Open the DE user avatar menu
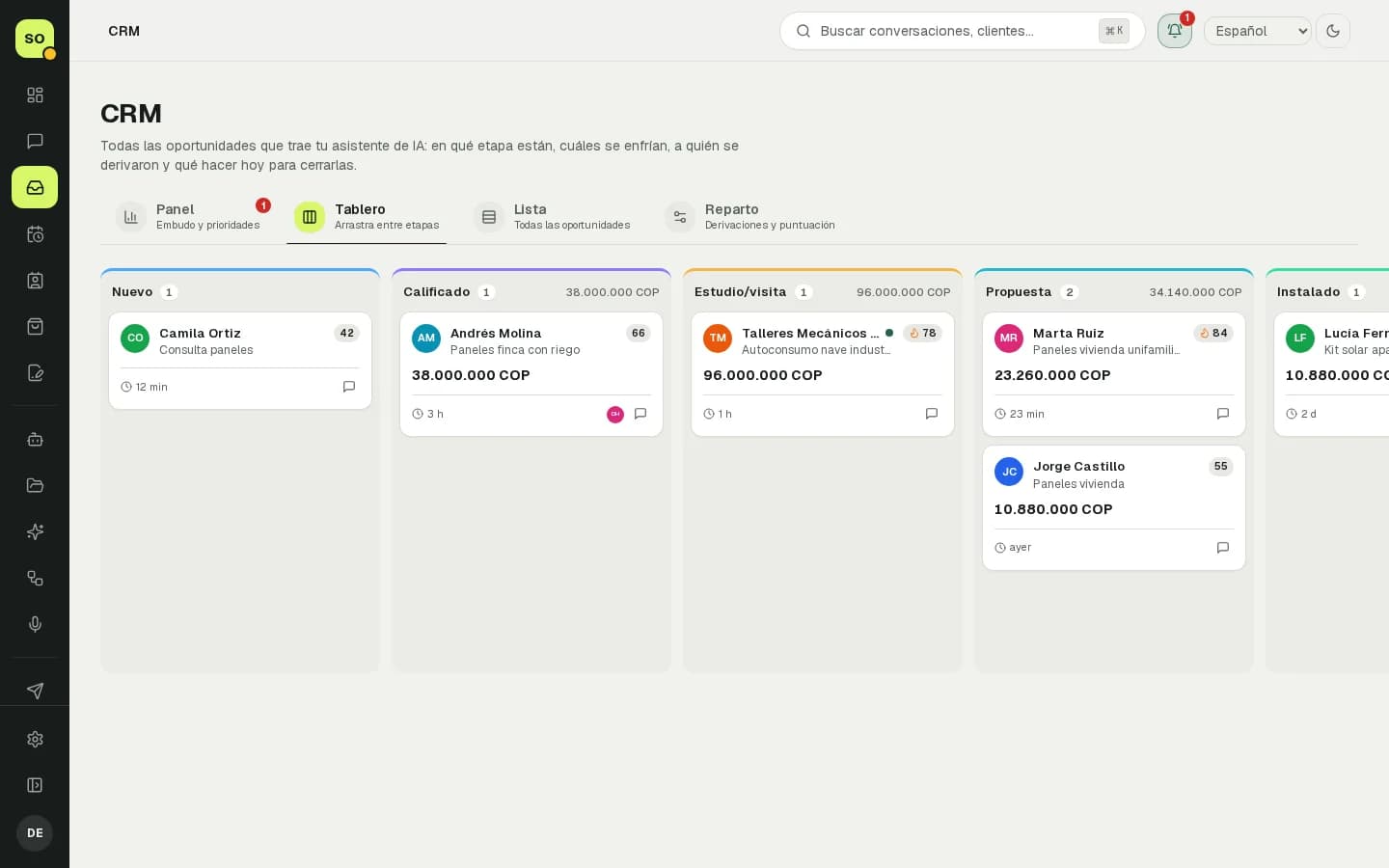 coord(35,833)
